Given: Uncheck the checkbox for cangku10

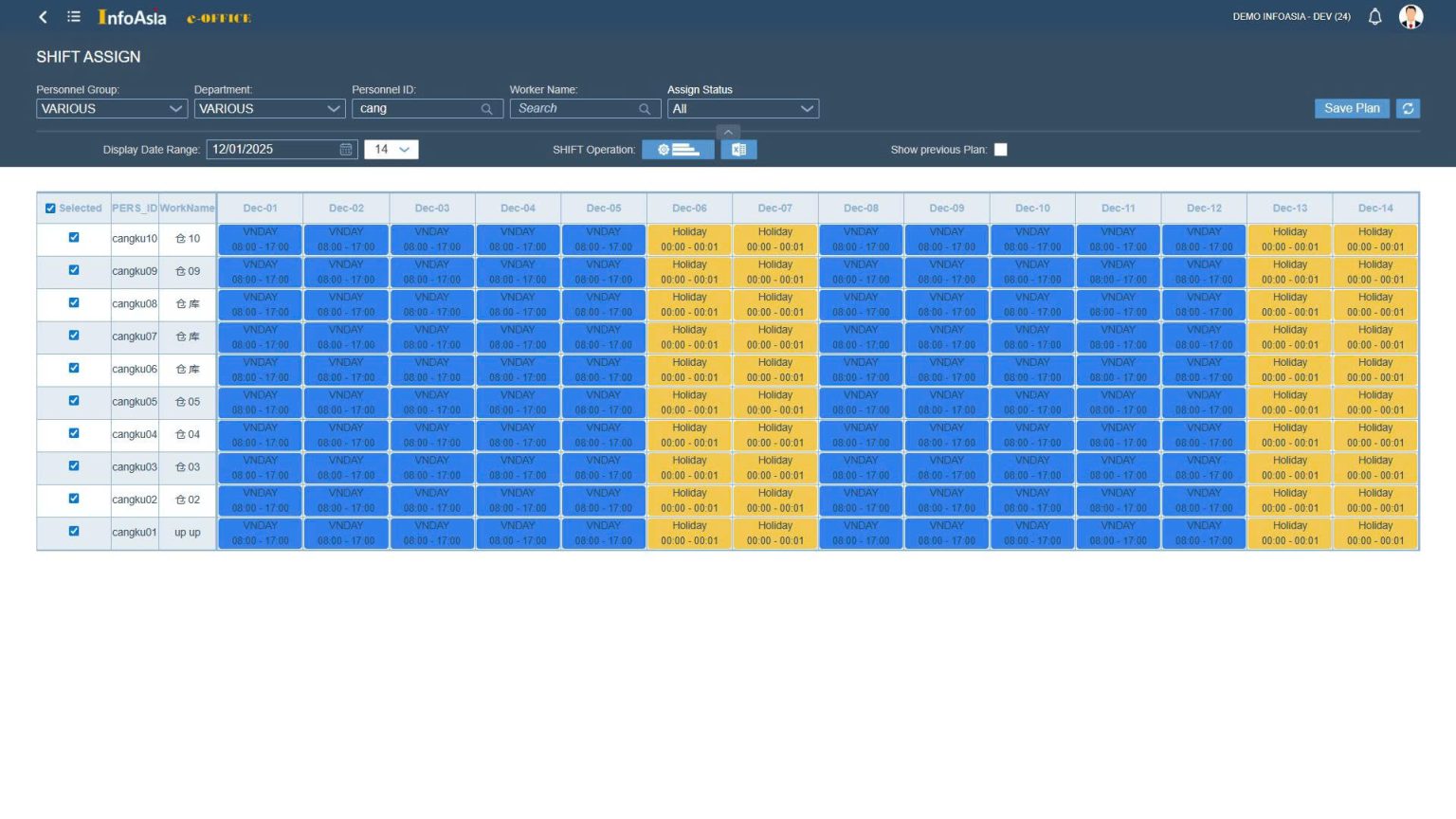Looking at the screenshot, I should 74,238.
